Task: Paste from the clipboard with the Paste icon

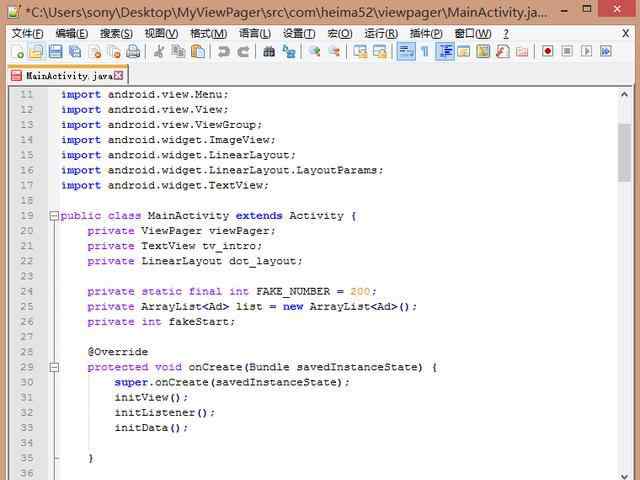Action: point(198,51)
